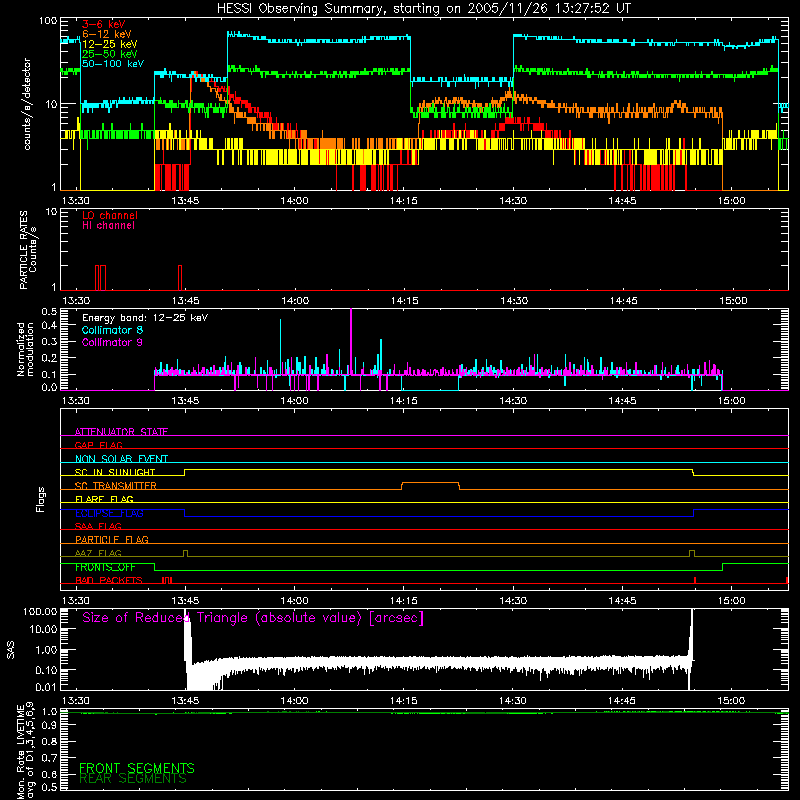Viewport: 800px width, 800px height.
Task: Click the GAP_FLAG label
Action: (x=98, y=445)
